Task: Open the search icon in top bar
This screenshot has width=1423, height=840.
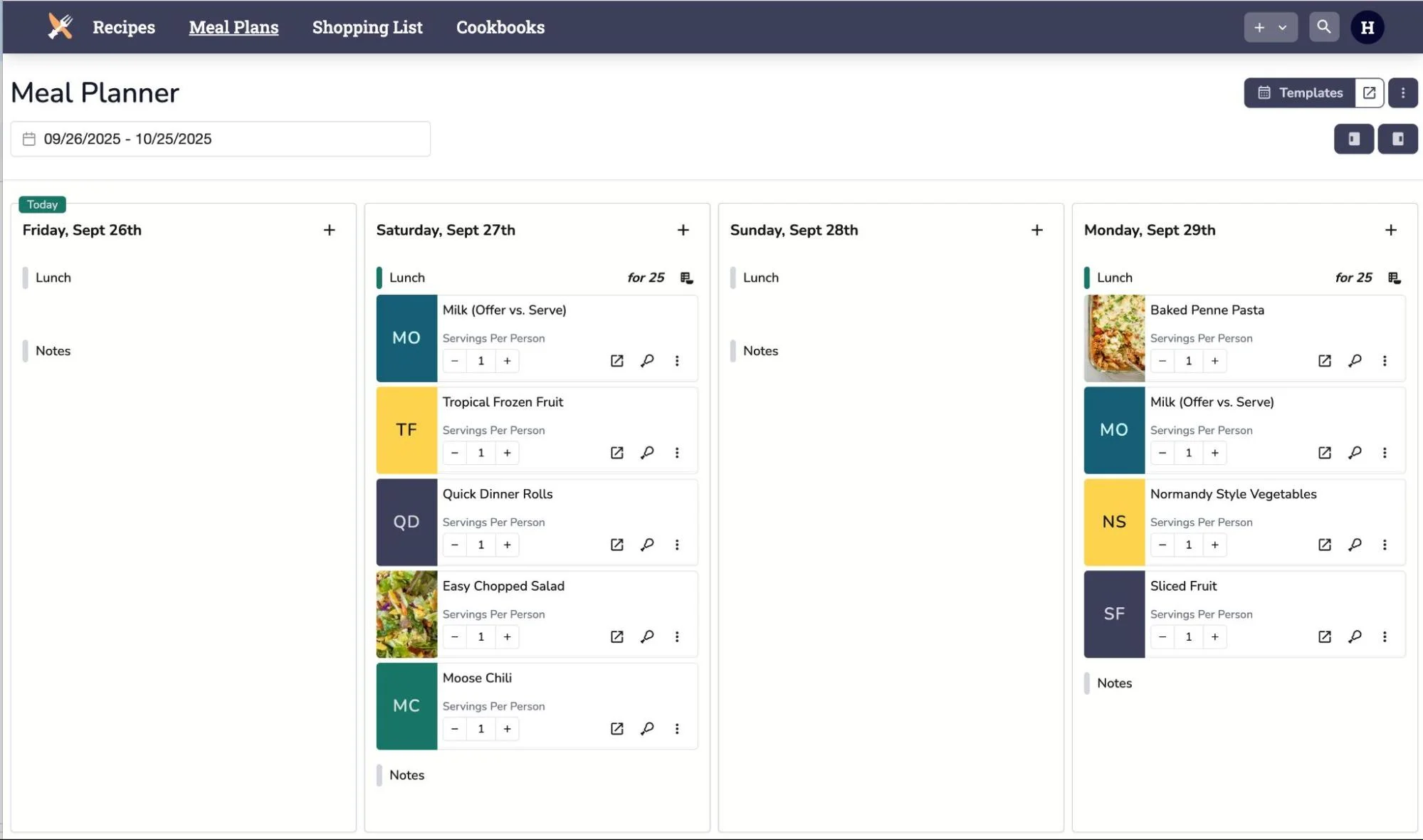Action: pyautogui.click(x=1323, y=27)
